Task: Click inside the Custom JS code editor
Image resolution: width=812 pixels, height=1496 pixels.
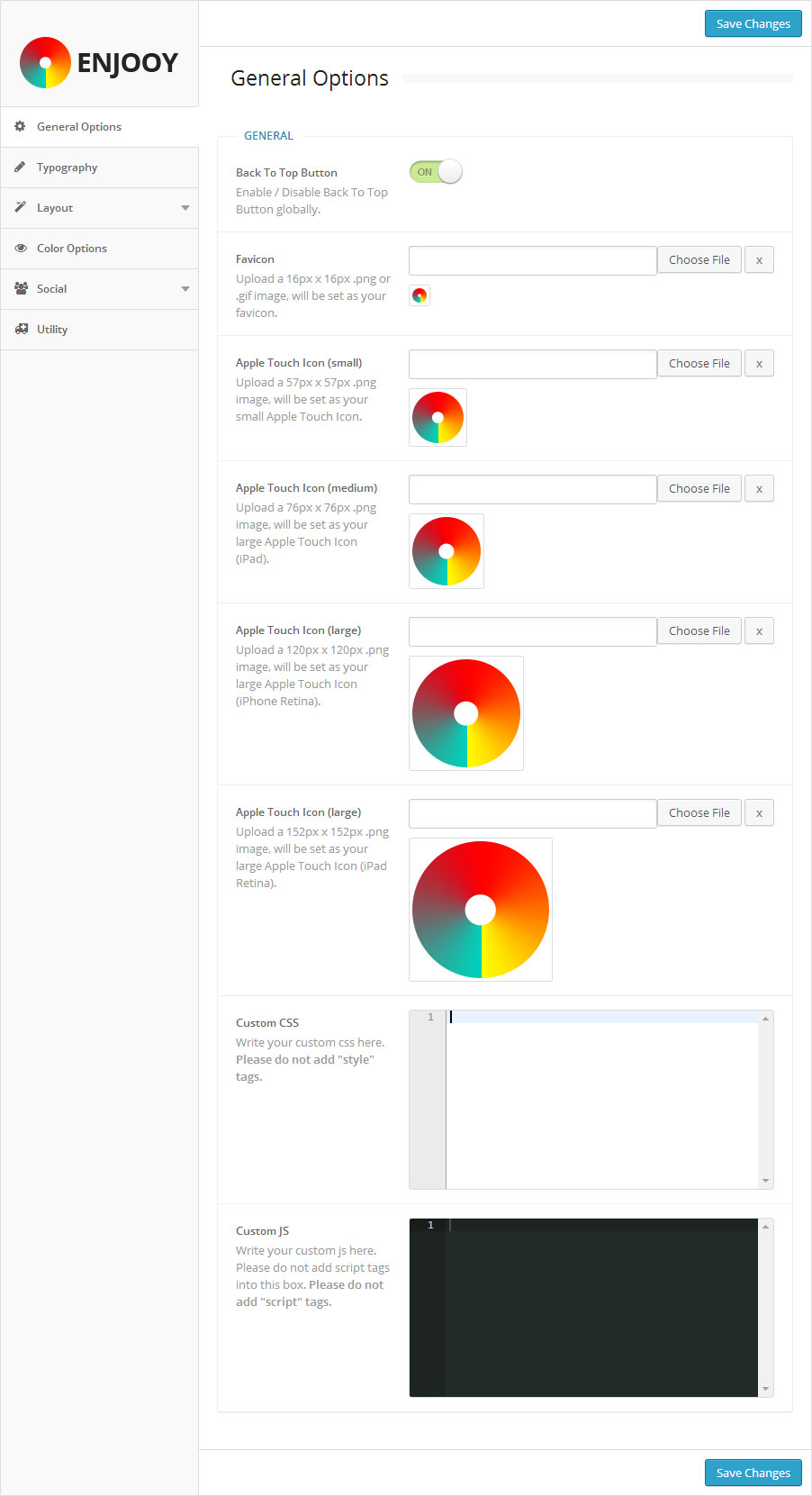Action: click(601, 1306)
